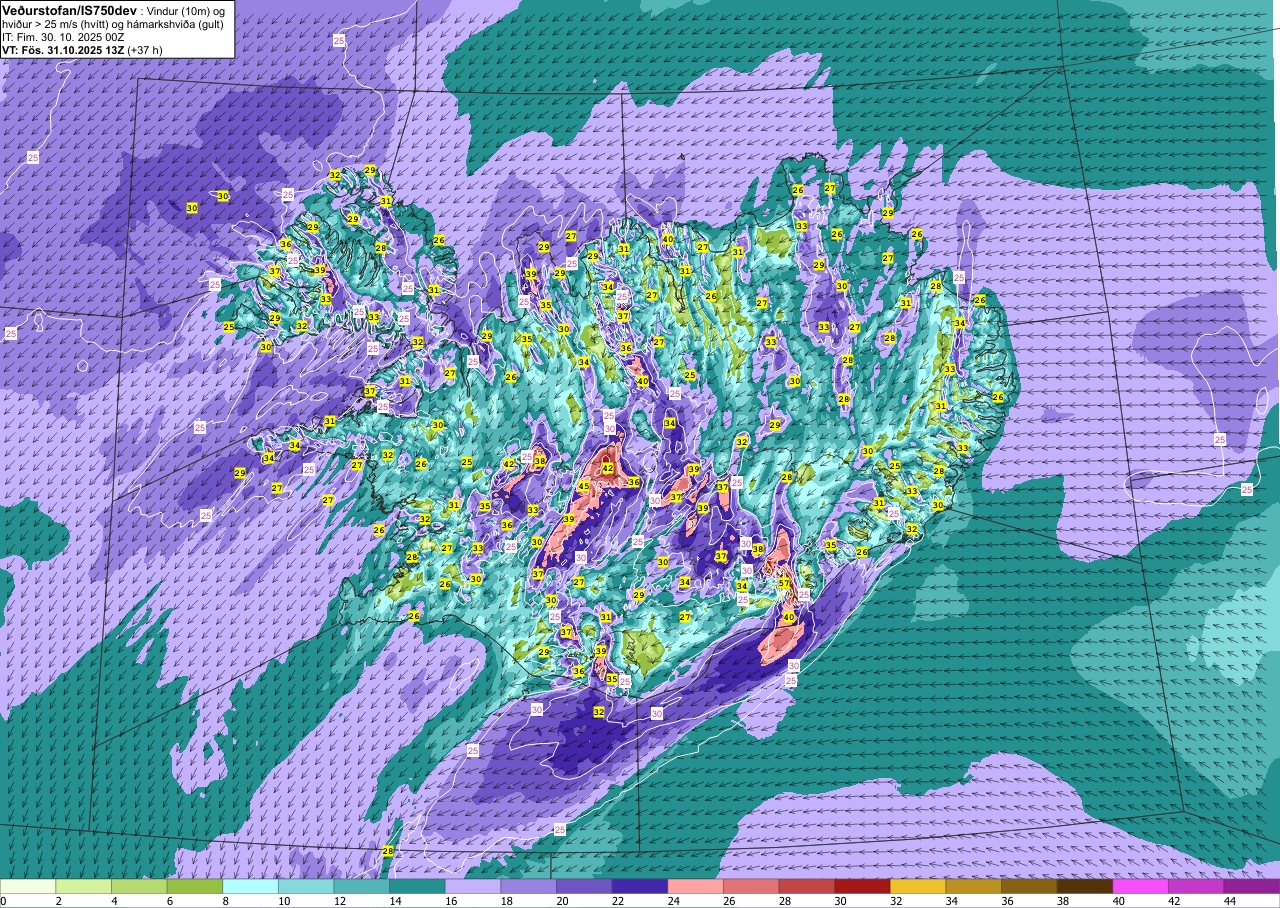Pick the 24–26 m/s light pink legend swatch
This screenshot has height=908, width=1280.
pyautogui.click(x=696, y=886)
